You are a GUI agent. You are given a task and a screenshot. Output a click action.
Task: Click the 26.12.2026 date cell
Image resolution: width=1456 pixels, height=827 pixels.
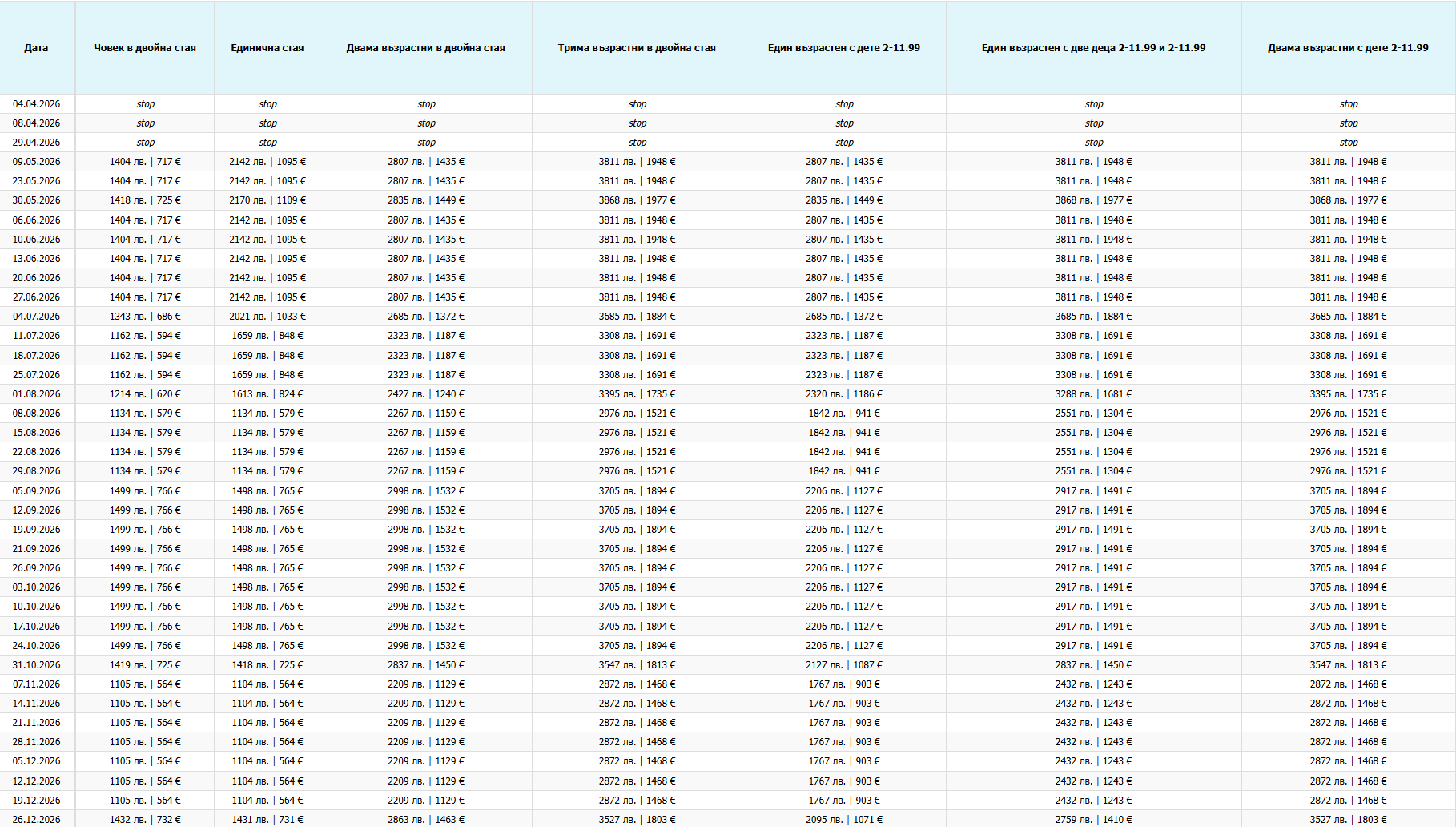(x=36, y=819)
